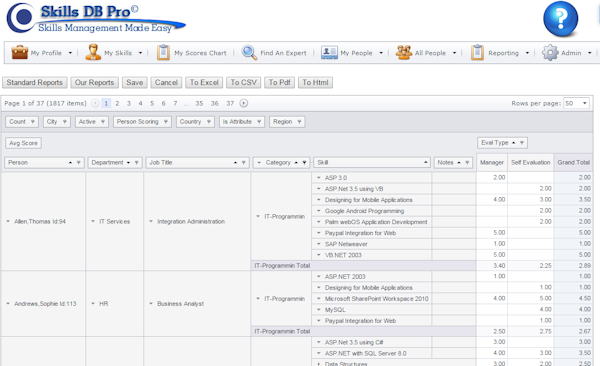Go to previous page arrow icon
Image resolution: width=600 pixels, height=366 pixels.
[x=95, y=103]
